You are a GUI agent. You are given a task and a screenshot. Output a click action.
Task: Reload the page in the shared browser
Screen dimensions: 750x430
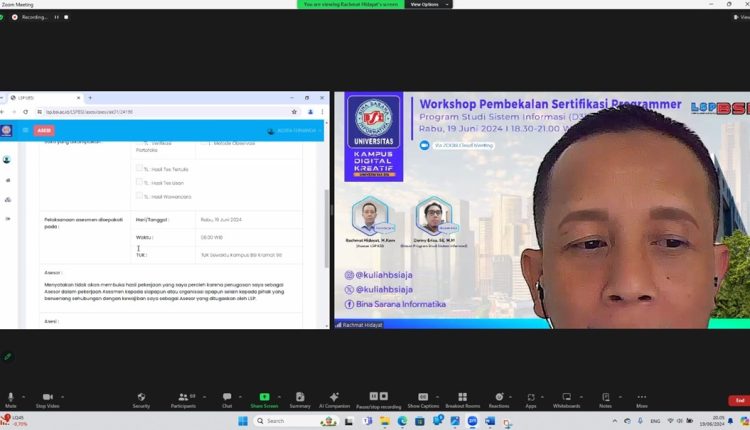tap(25, 112)
